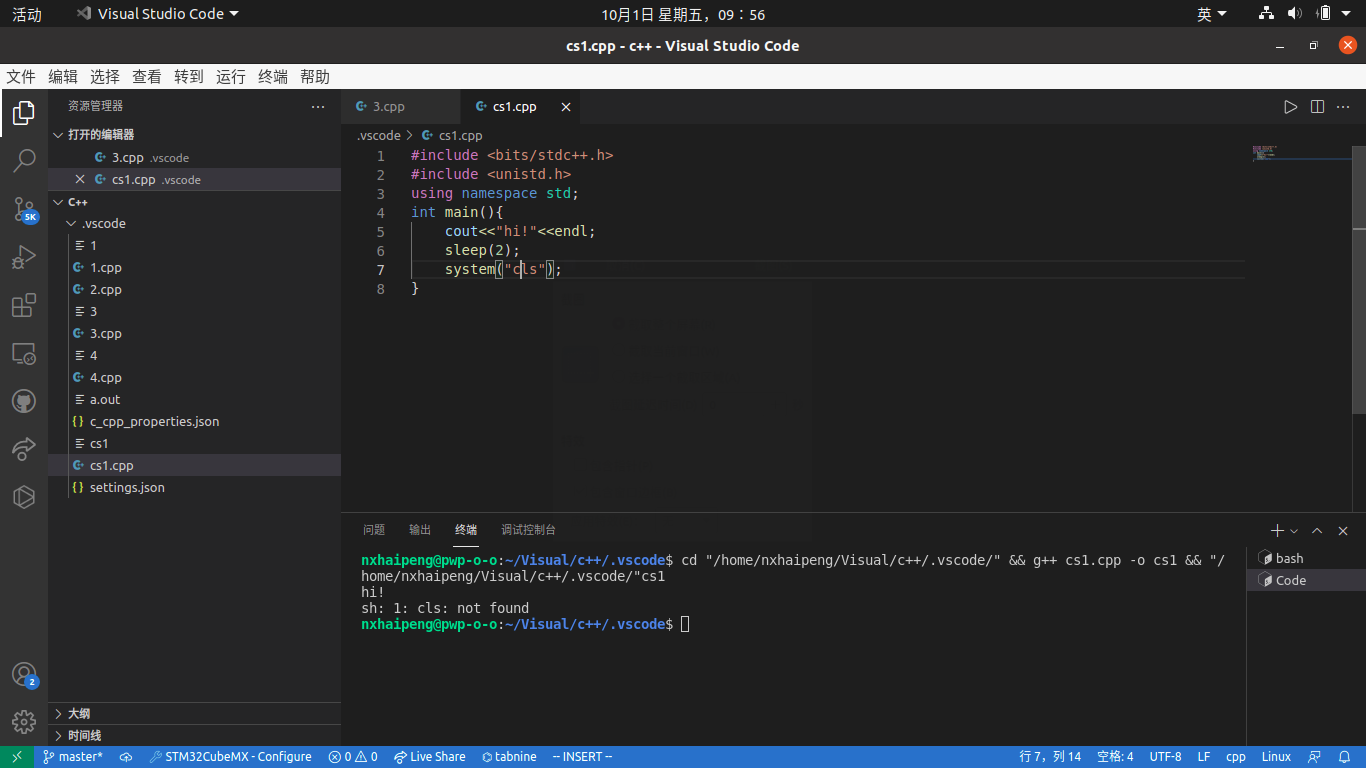Open settings.json in file explorer
Screen dimensions: 1366x768
194,488
